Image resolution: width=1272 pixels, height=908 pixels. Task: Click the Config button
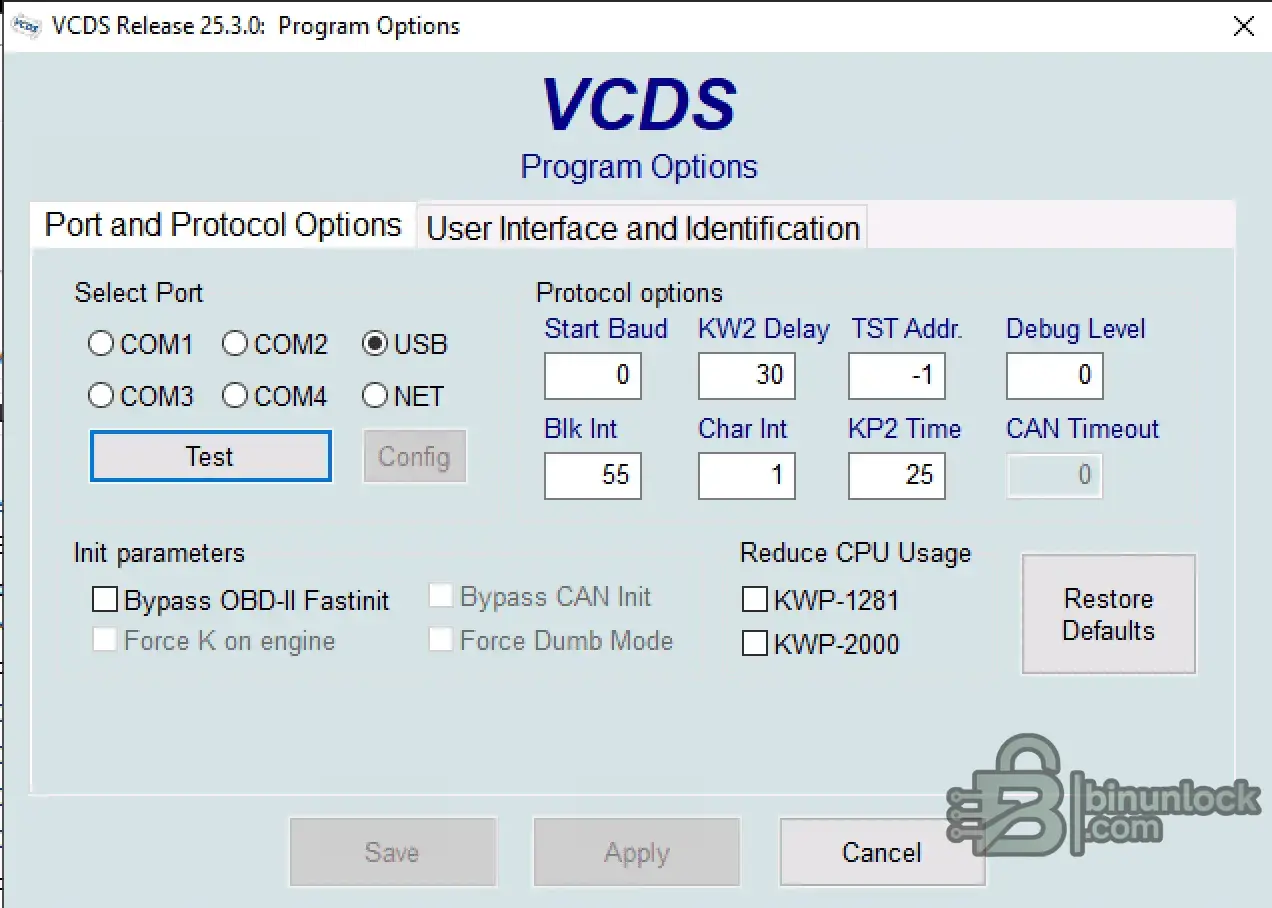point(414,457)
